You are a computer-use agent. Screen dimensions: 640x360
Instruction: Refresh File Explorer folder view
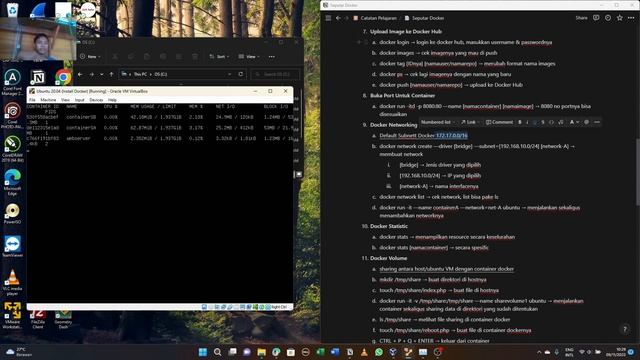[x=241, y=74]
